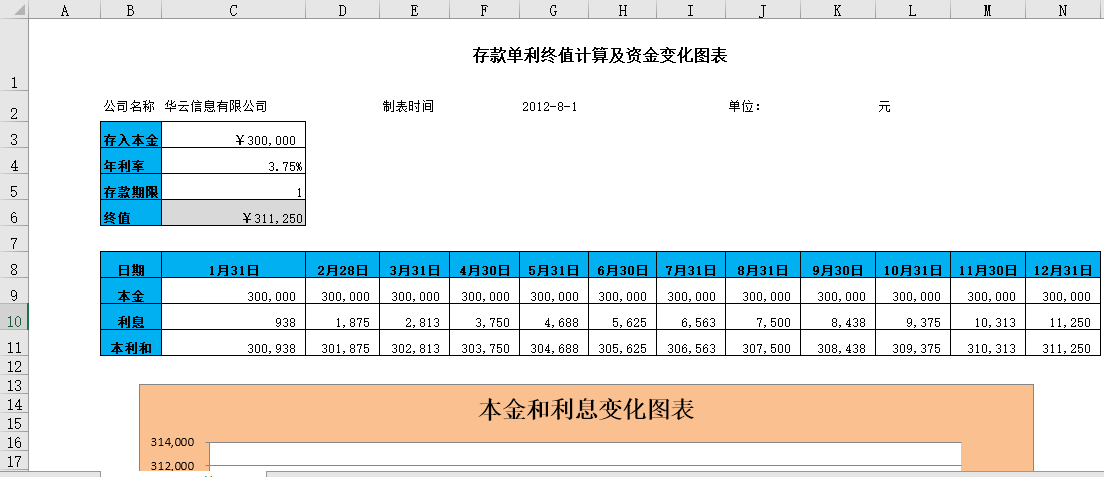Click the spreadsheet title 存款单利终值计算及资金变化图表

599,56
